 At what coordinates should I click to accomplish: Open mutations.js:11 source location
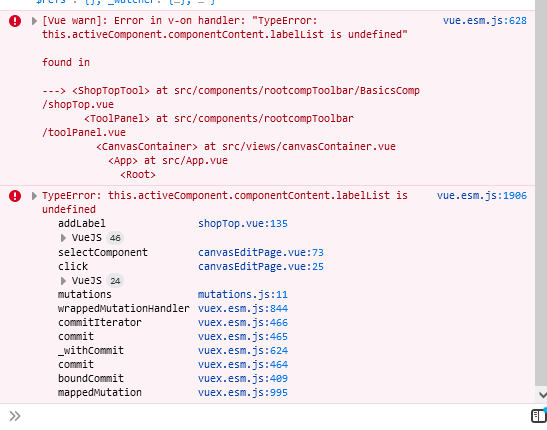(x=243, y=295)
